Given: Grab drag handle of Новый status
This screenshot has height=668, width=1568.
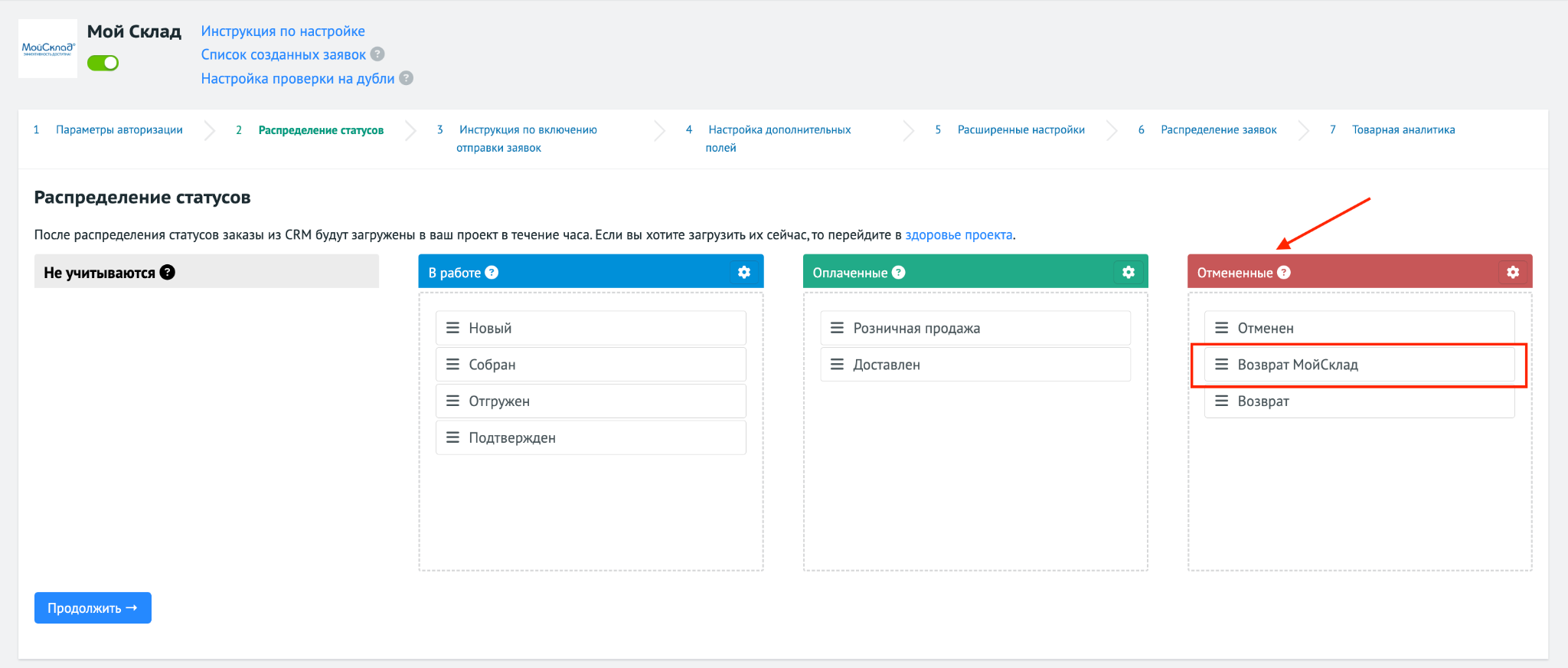Looking at the screenshot, I should (452, 328).
